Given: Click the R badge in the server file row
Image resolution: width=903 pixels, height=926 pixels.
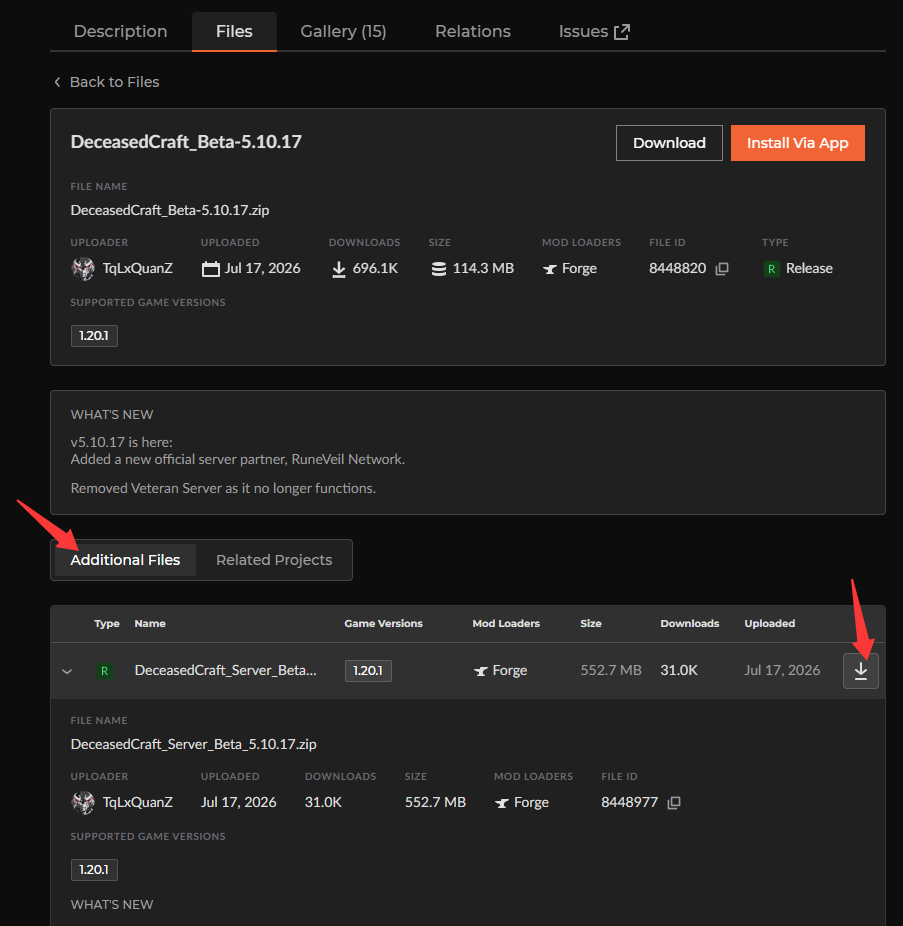Looking at the screenshot, I should [x=105, y=671].
